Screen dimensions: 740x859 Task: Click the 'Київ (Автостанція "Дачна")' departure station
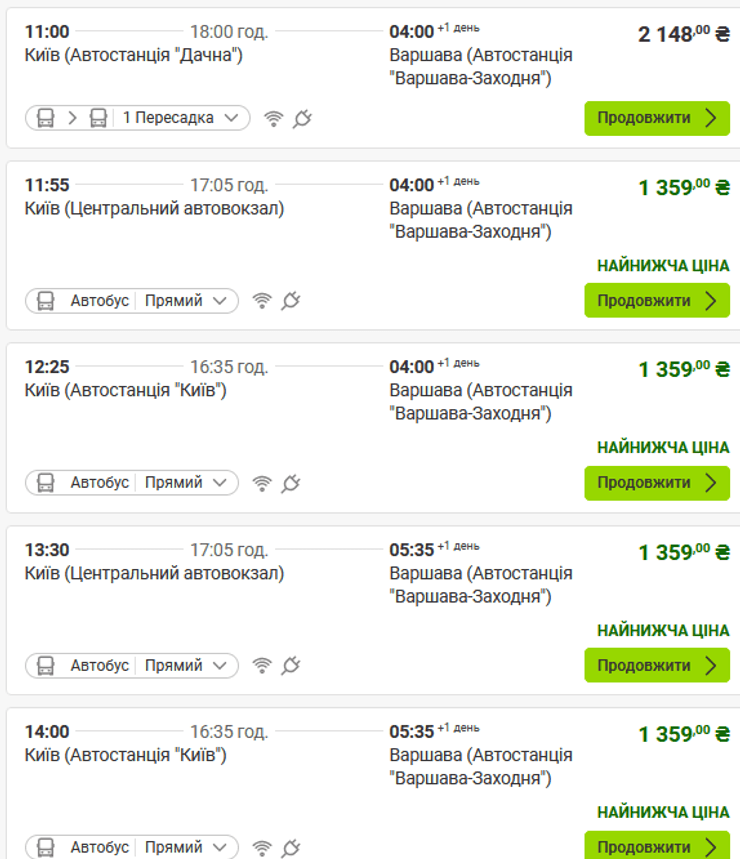coord(134,54)
